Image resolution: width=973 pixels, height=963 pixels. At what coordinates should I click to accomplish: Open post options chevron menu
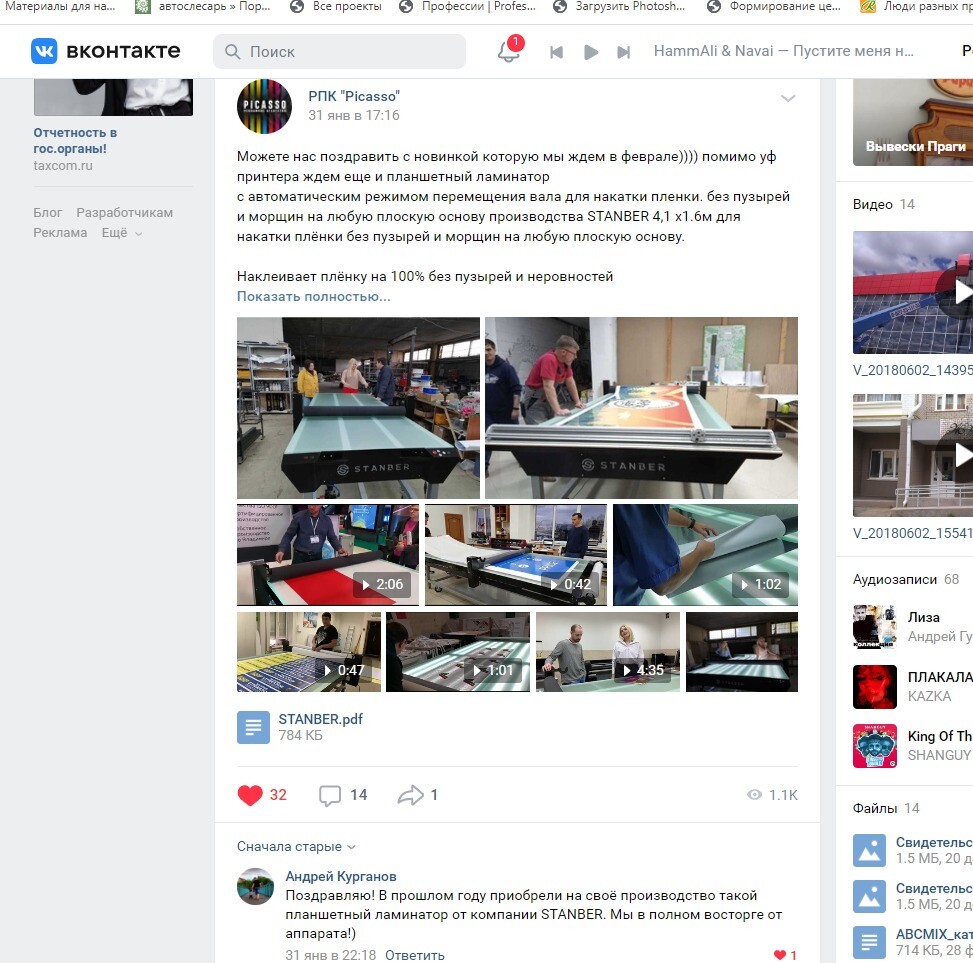(788, 98)
